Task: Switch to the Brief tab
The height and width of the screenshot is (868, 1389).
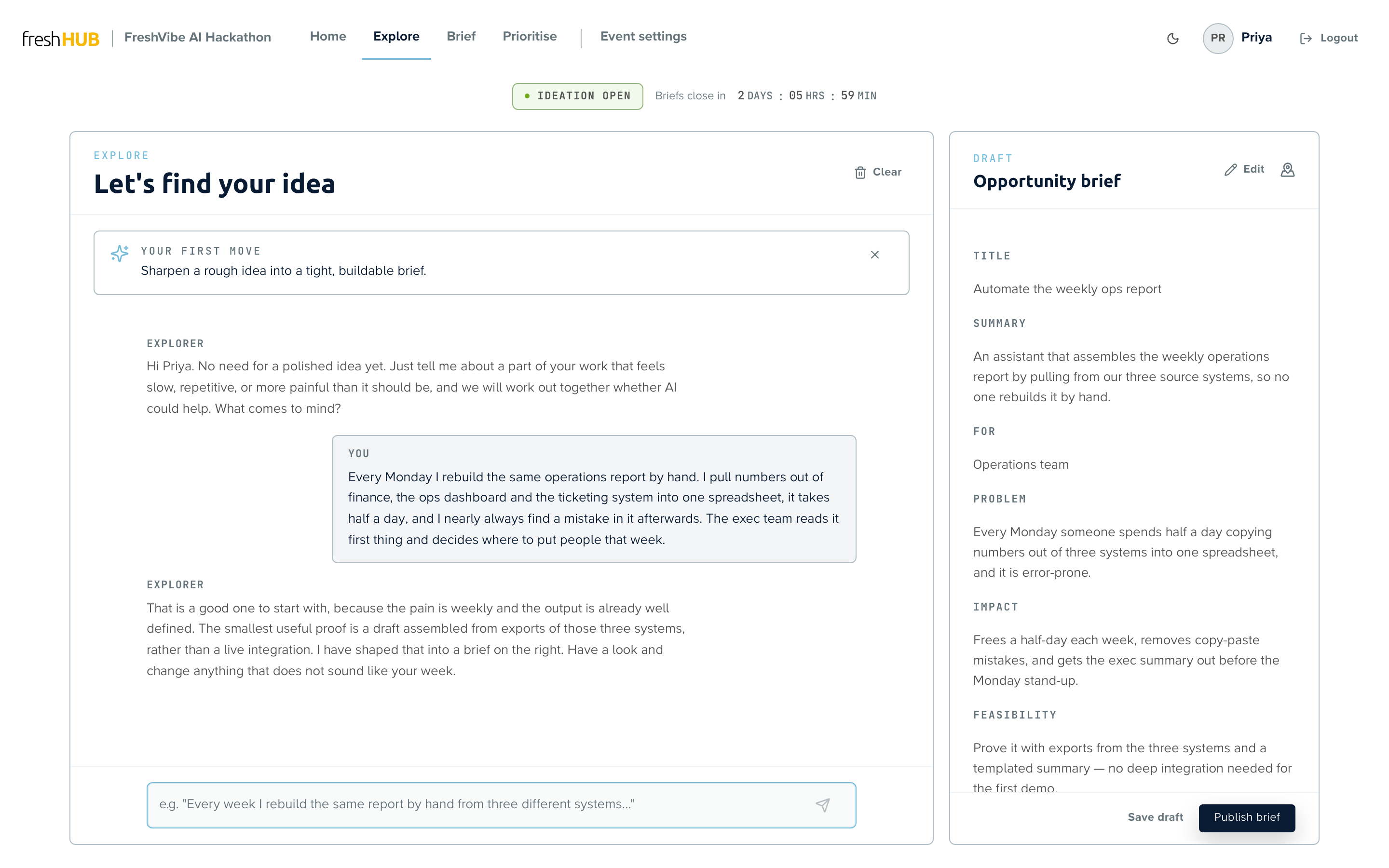Action: coord(461,36)
